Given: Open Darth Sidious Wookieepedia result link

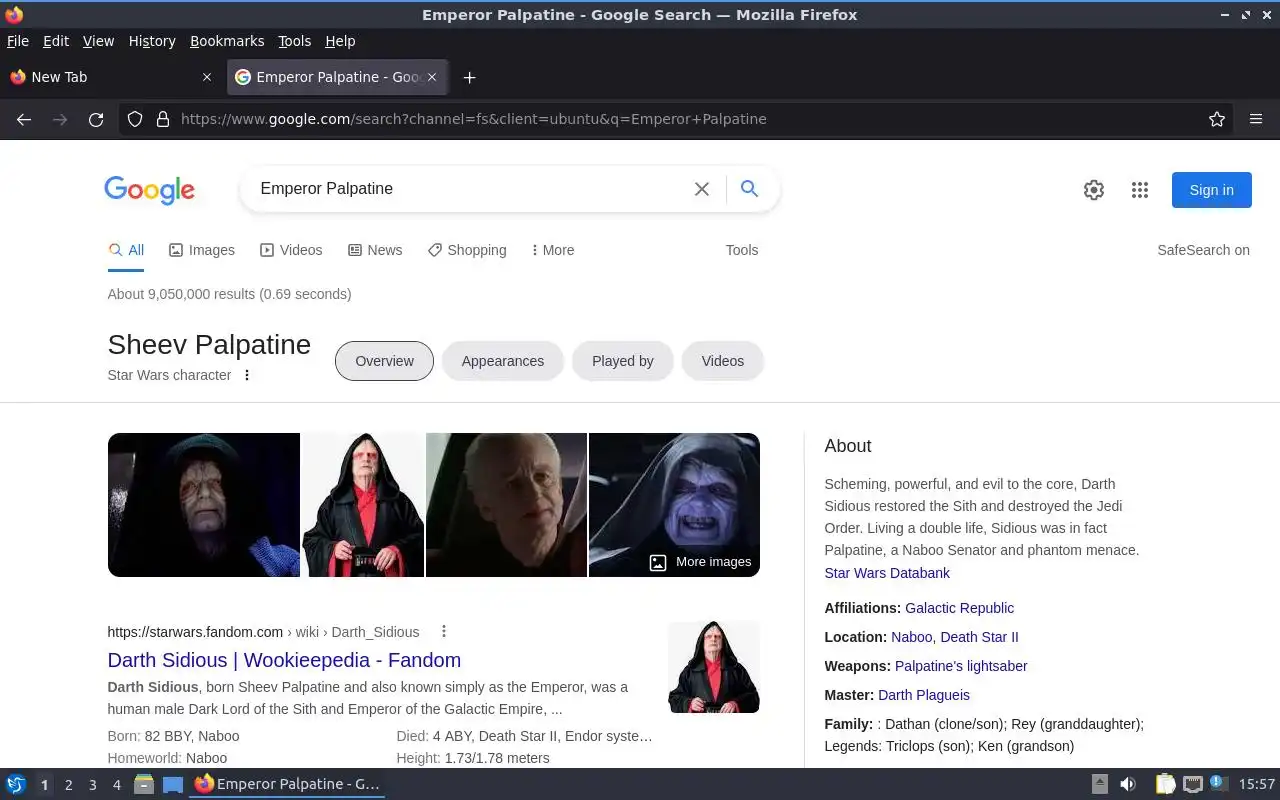Looking at the screenshot, I should point(284,660).
